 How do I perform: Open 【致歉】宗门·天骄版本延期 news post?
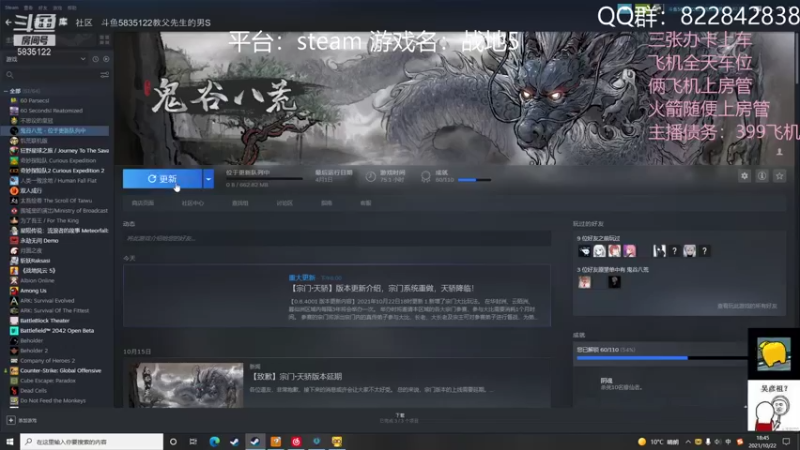coord(295,377)
